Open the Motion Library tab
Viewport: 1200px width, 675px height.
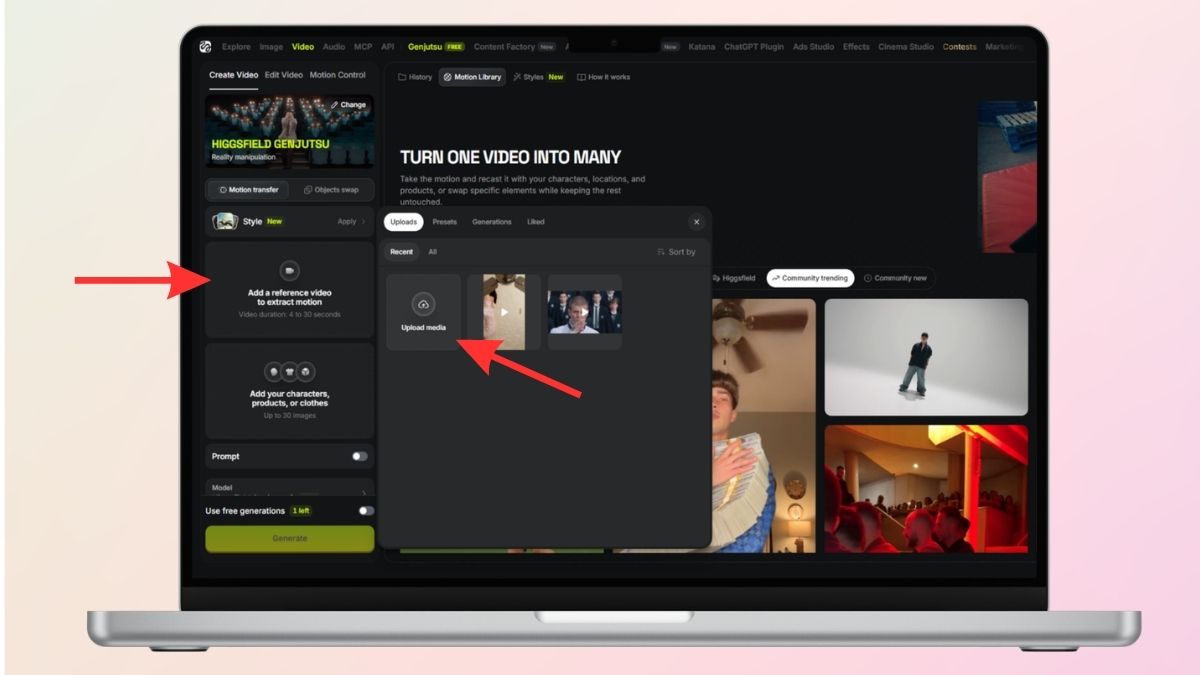(x=472, y=77)
